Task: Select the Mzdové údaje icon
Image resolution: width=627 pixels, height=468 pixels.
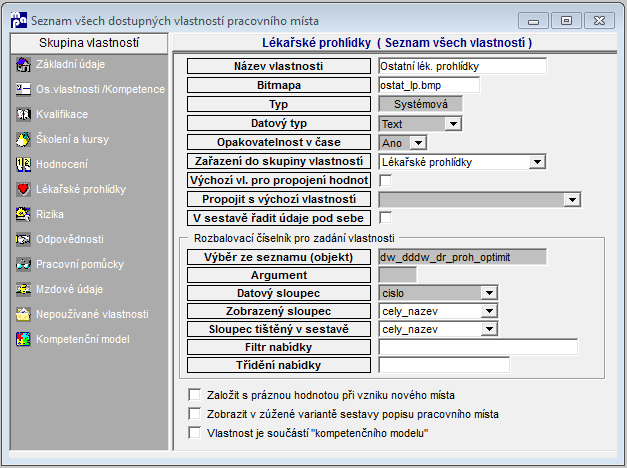Action: [x=23, y=289]
